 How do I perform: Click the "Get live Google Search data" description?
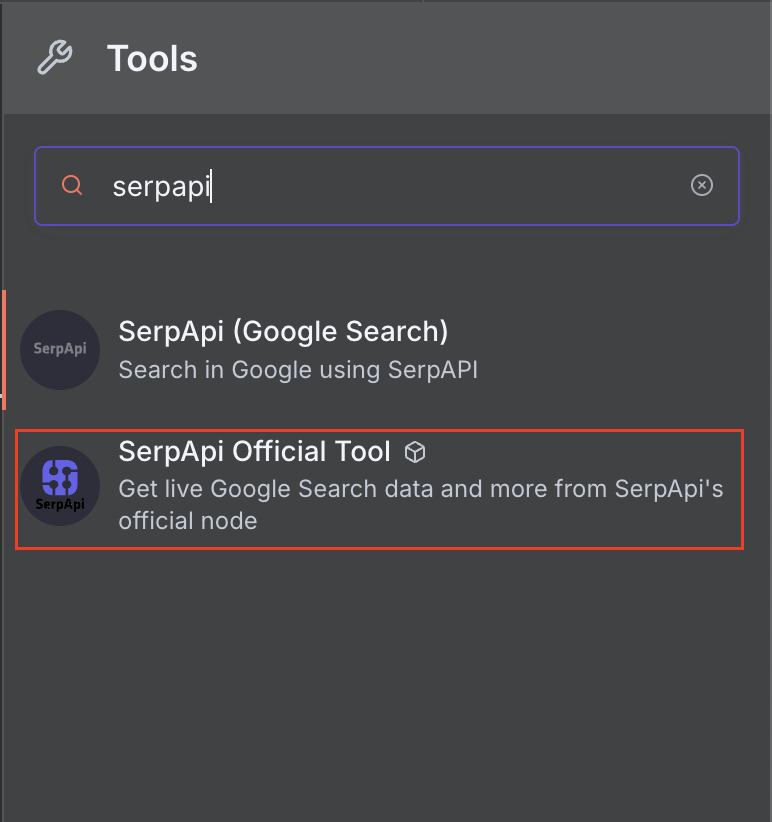420,490
